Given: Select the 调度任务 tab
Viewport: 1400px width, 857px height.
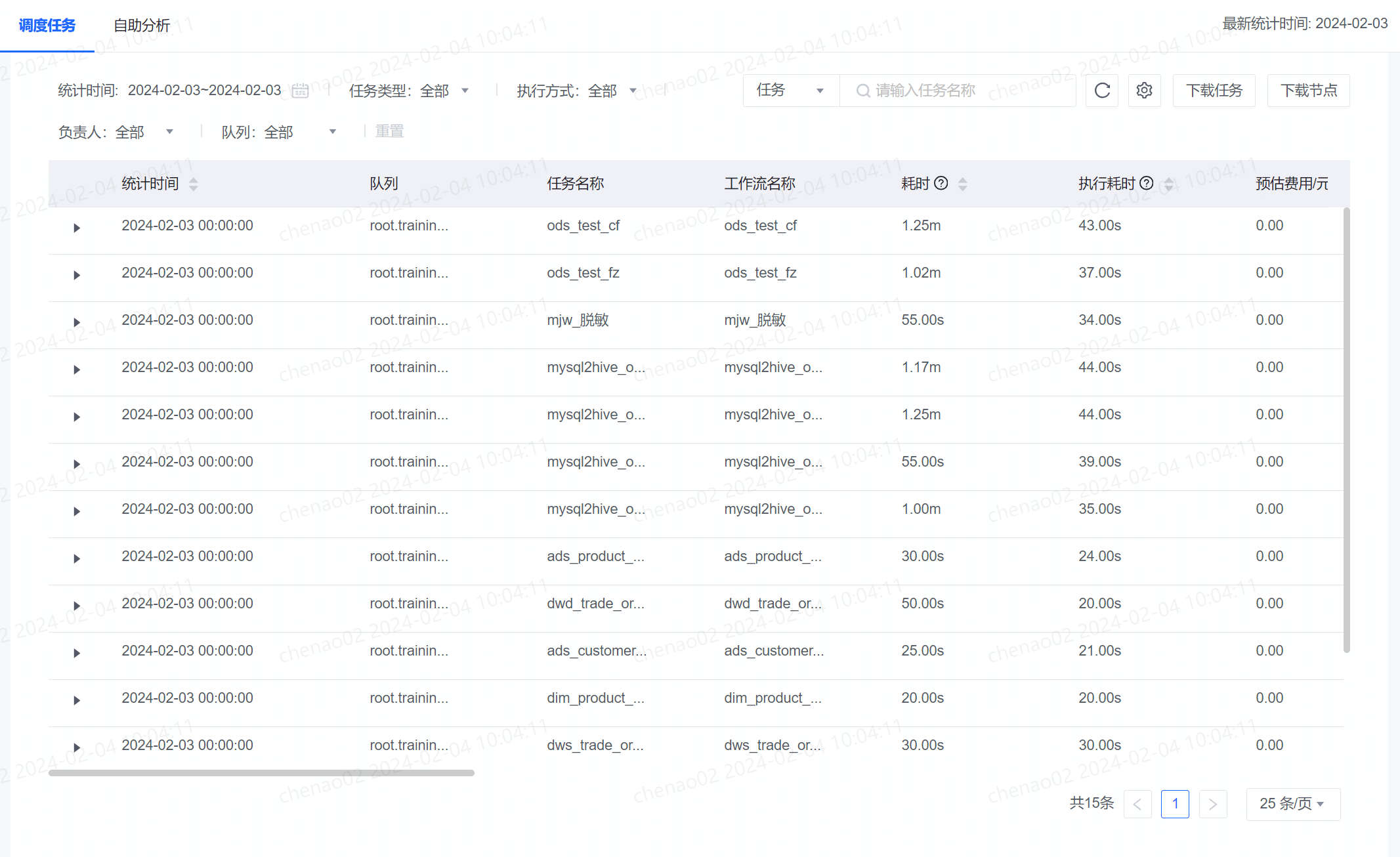Looking at the screenshot, I should (x=47, y=26).
